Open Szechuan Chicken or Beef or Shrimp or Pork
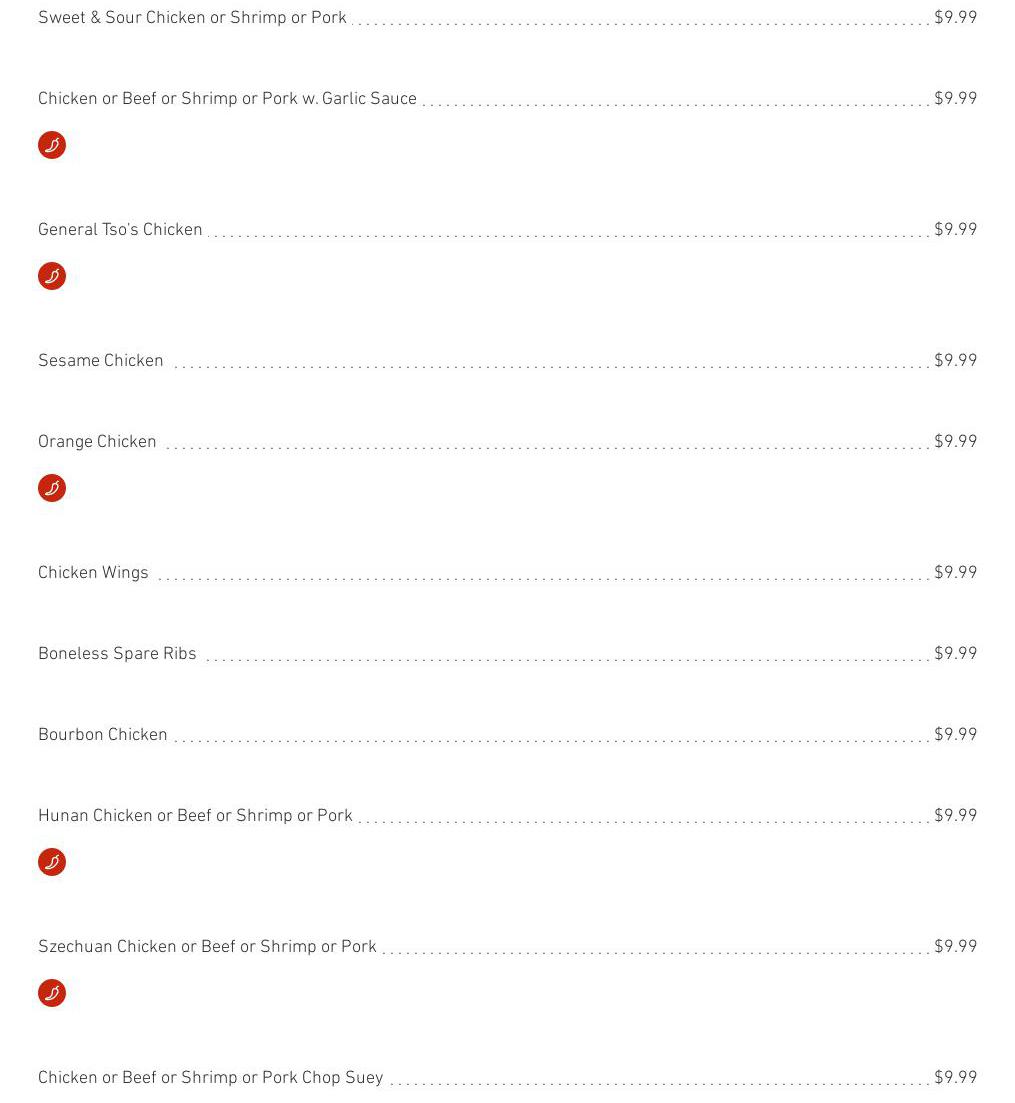Screen dimensions: 1015x1103 click(x=207, y=947)
